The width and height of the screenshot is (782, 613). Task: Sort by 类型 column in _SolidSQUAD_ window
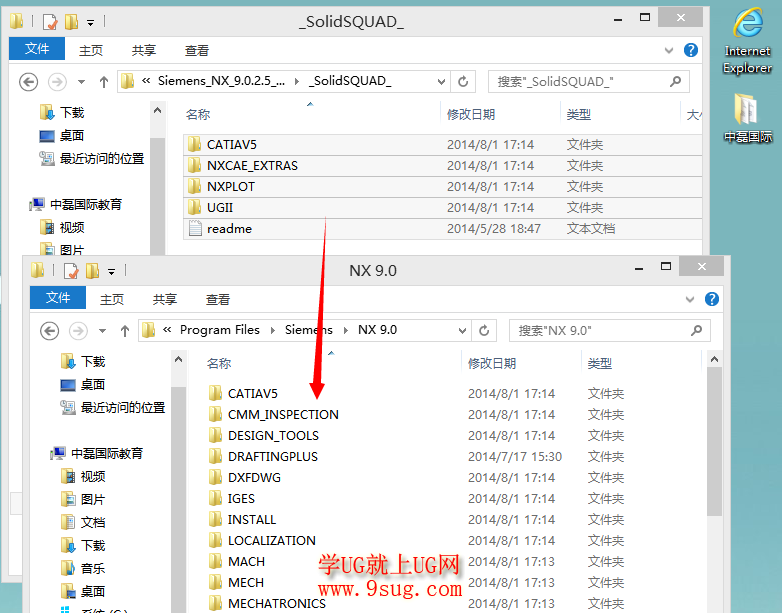579,115
